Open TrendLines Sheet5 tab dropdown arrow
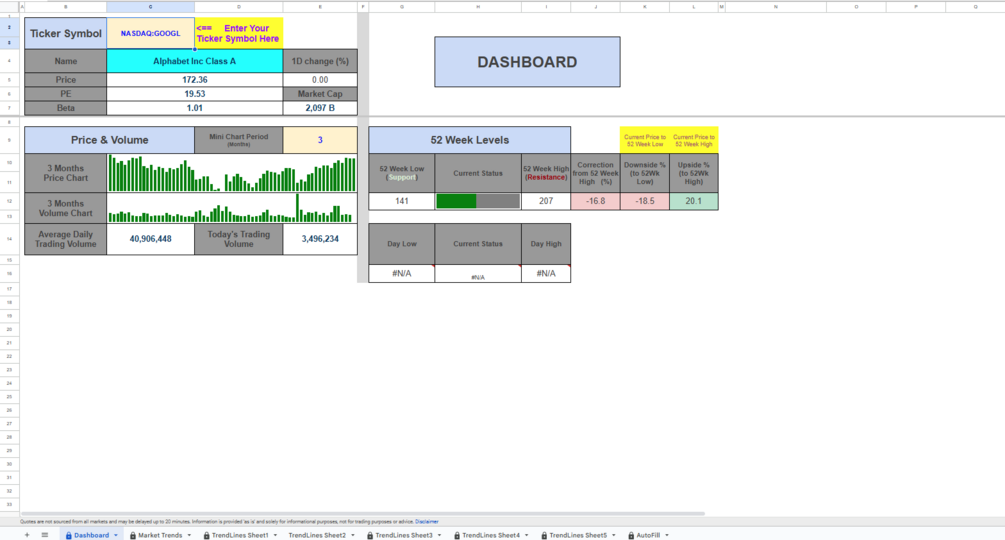 coord(614,536)
